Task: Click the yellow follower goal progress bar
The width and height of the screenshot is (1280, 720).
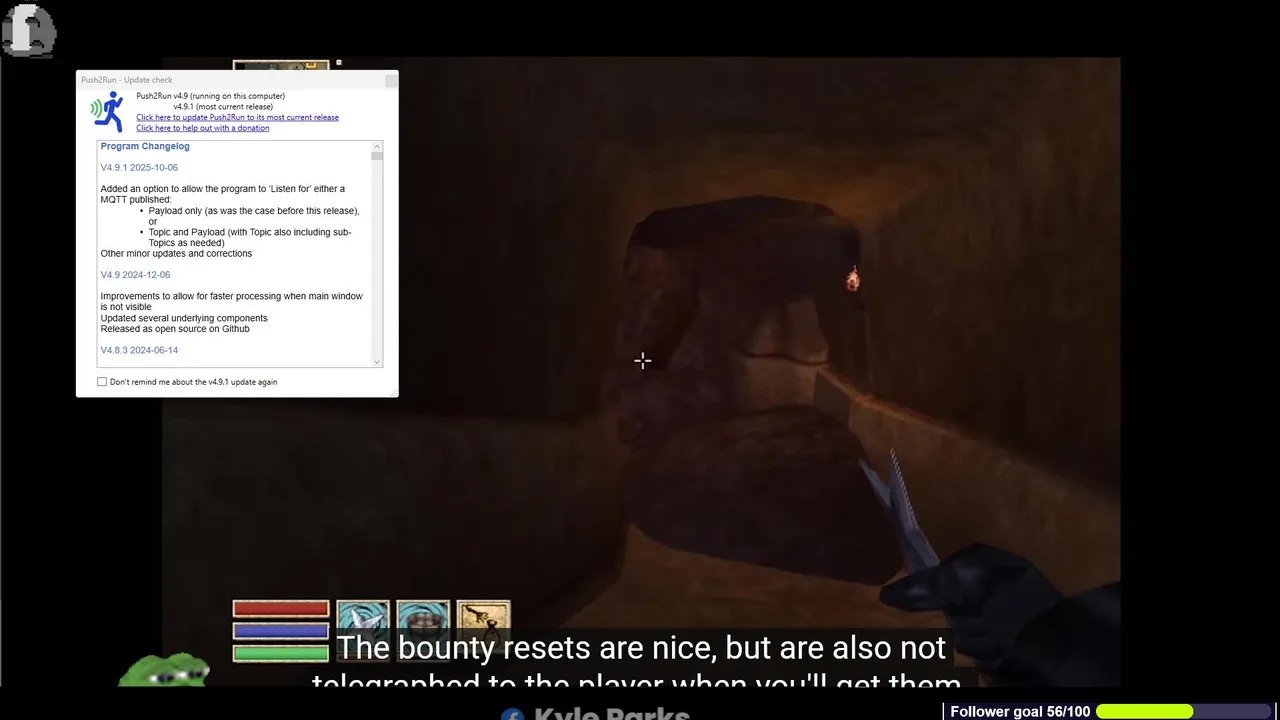Action: 1145,711
